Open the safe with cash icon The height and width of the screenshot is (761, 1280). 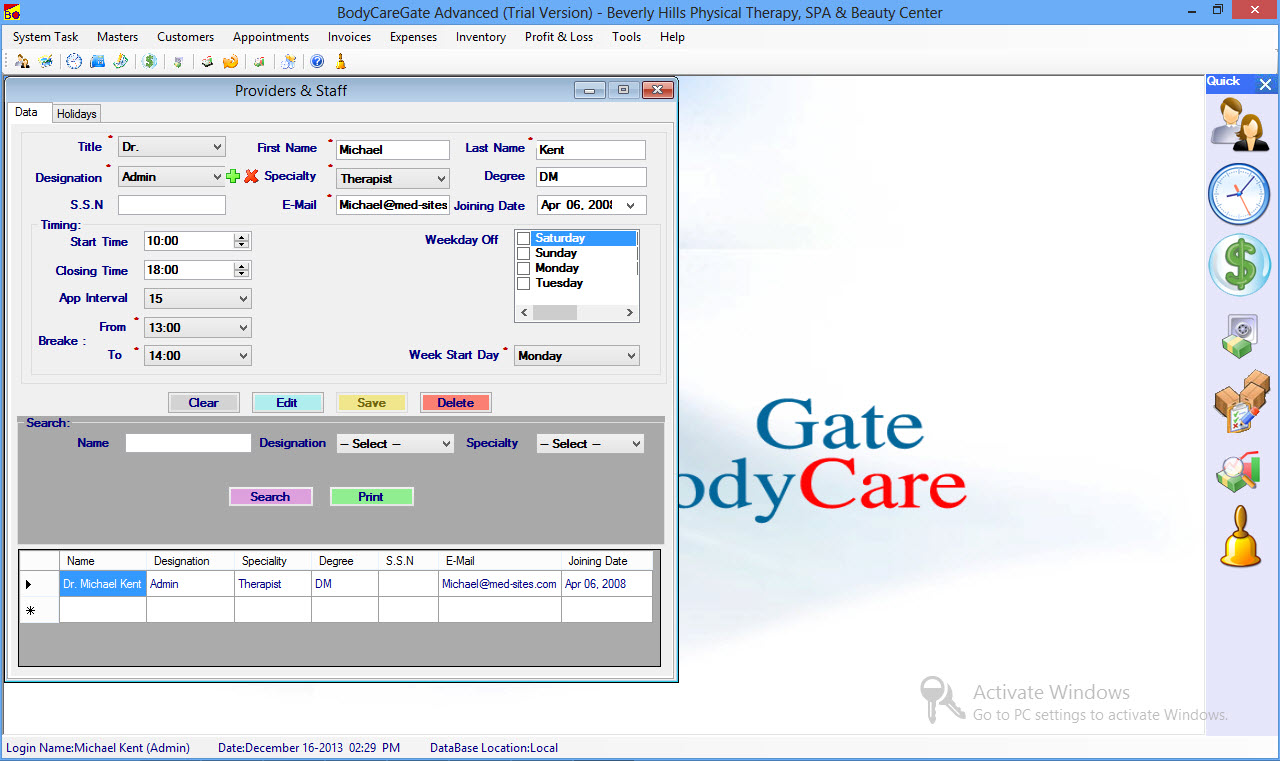[x=1239, y=336]
